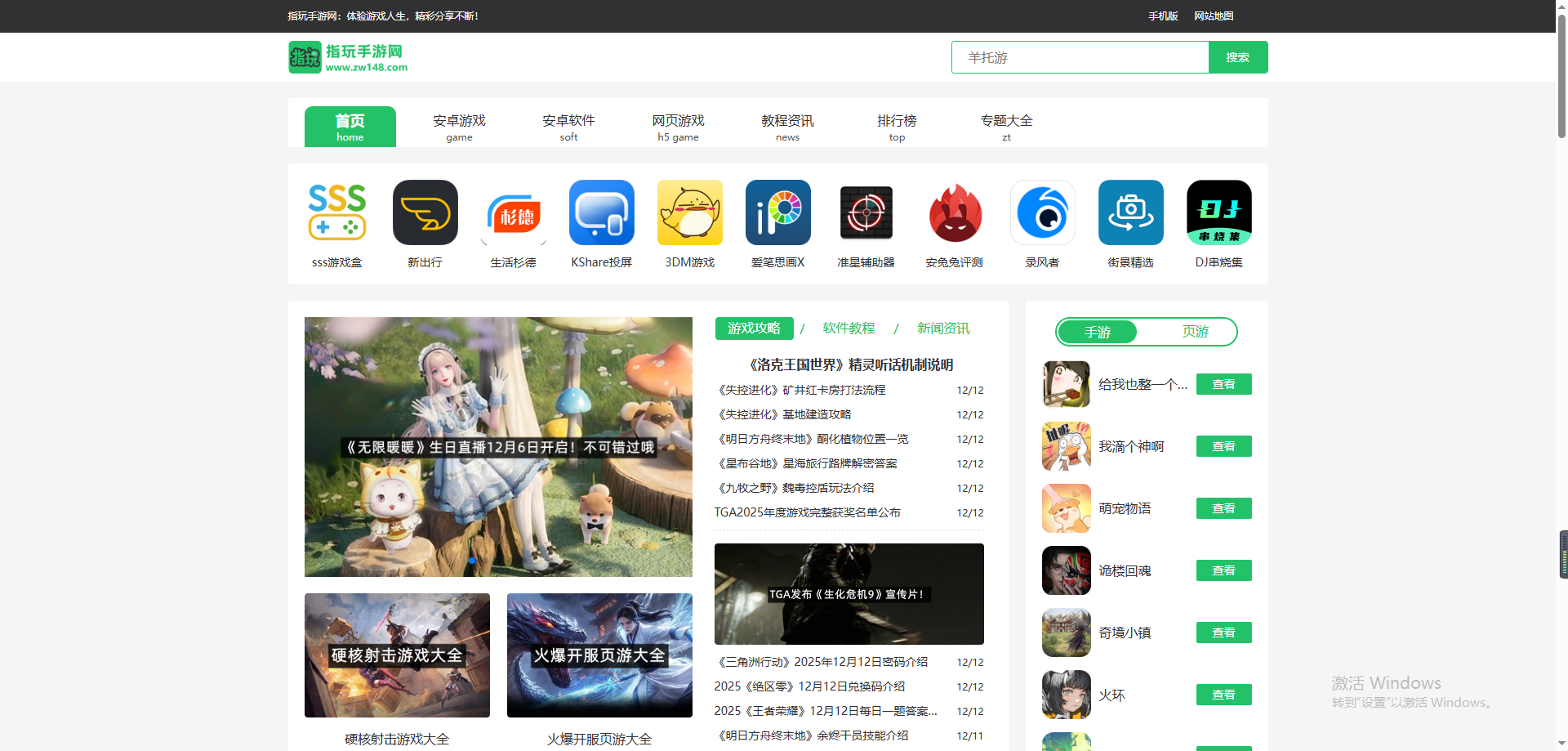Open the 硬核射击游戏大全 thumbnail

(x=397, y=655)
